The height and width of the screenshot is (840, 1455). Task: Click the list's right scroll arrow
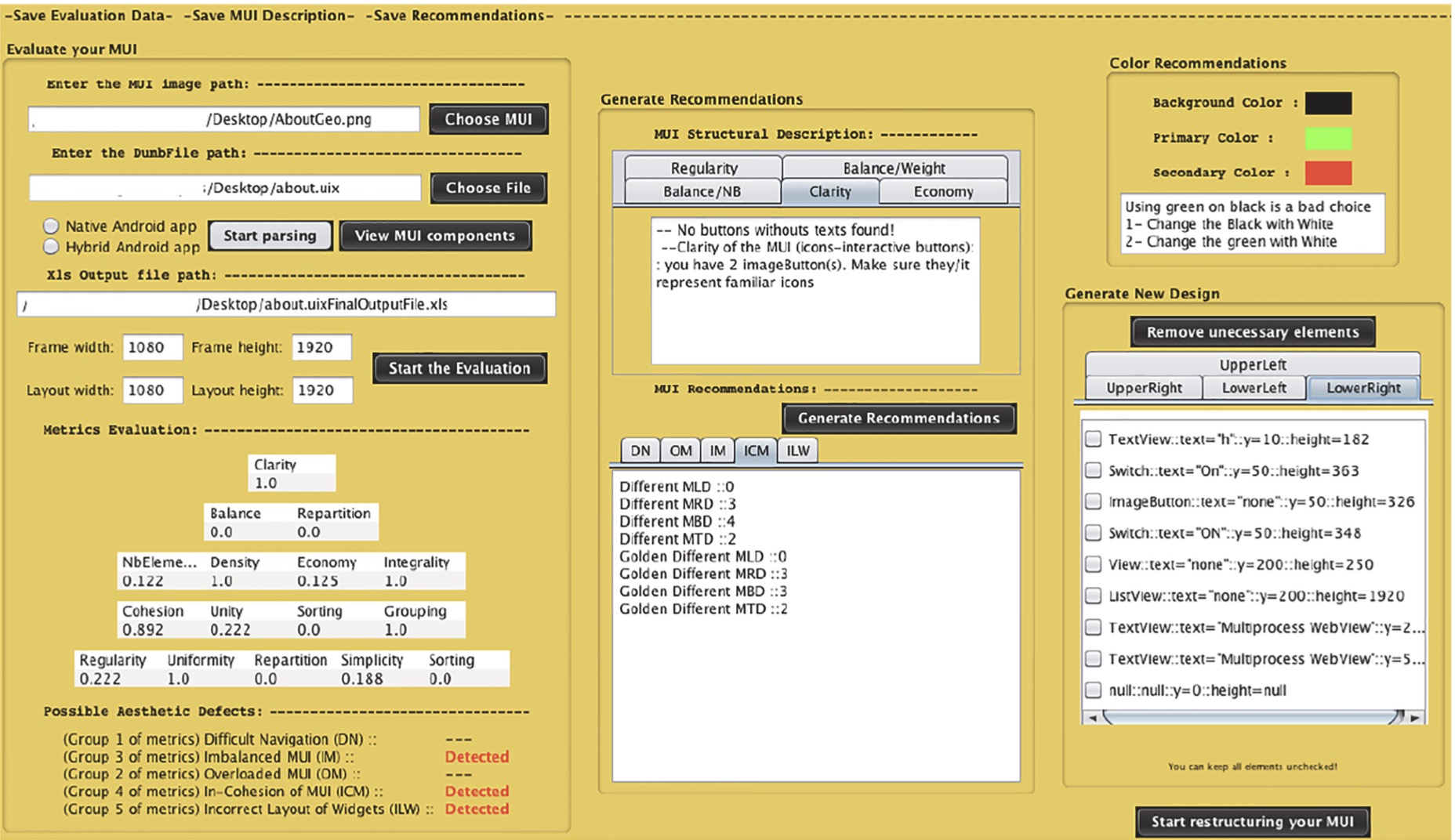1415,718
